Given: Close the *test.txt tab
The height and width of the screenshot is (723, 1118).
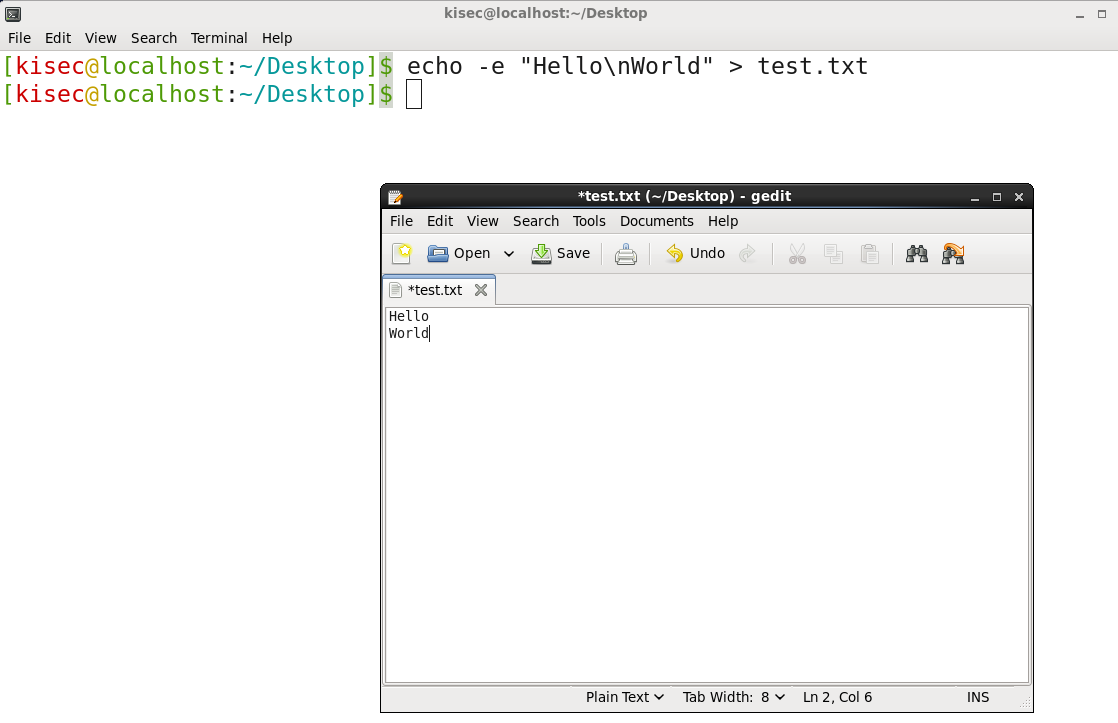Looking at the screenshot, I should pos(481,290).
